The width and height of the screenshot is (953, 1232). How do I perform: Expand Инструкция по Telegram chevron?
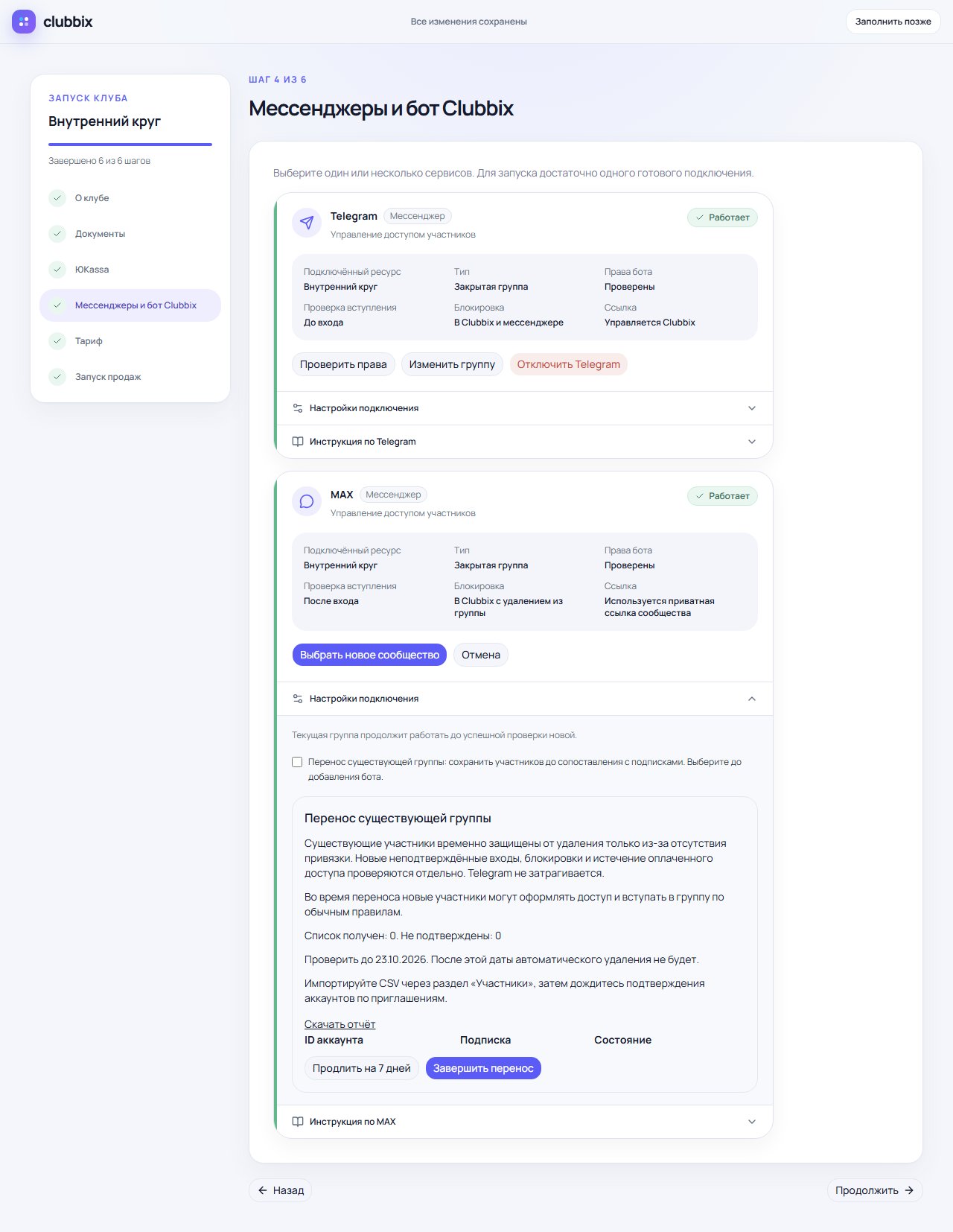click(752, 442)
